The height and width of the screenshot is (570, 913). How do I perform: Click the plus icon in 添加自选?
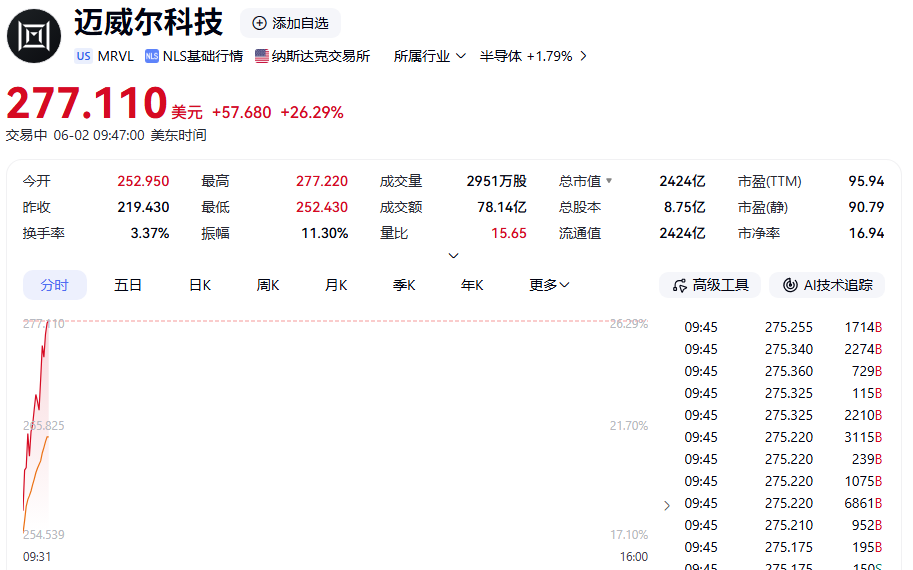click(259, 23)
